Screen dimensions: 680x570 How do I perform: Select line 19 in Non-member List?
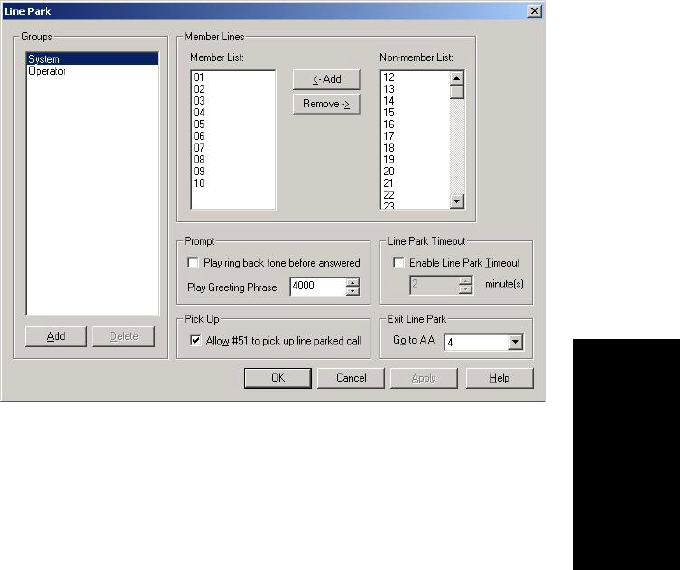coord(415,160)
